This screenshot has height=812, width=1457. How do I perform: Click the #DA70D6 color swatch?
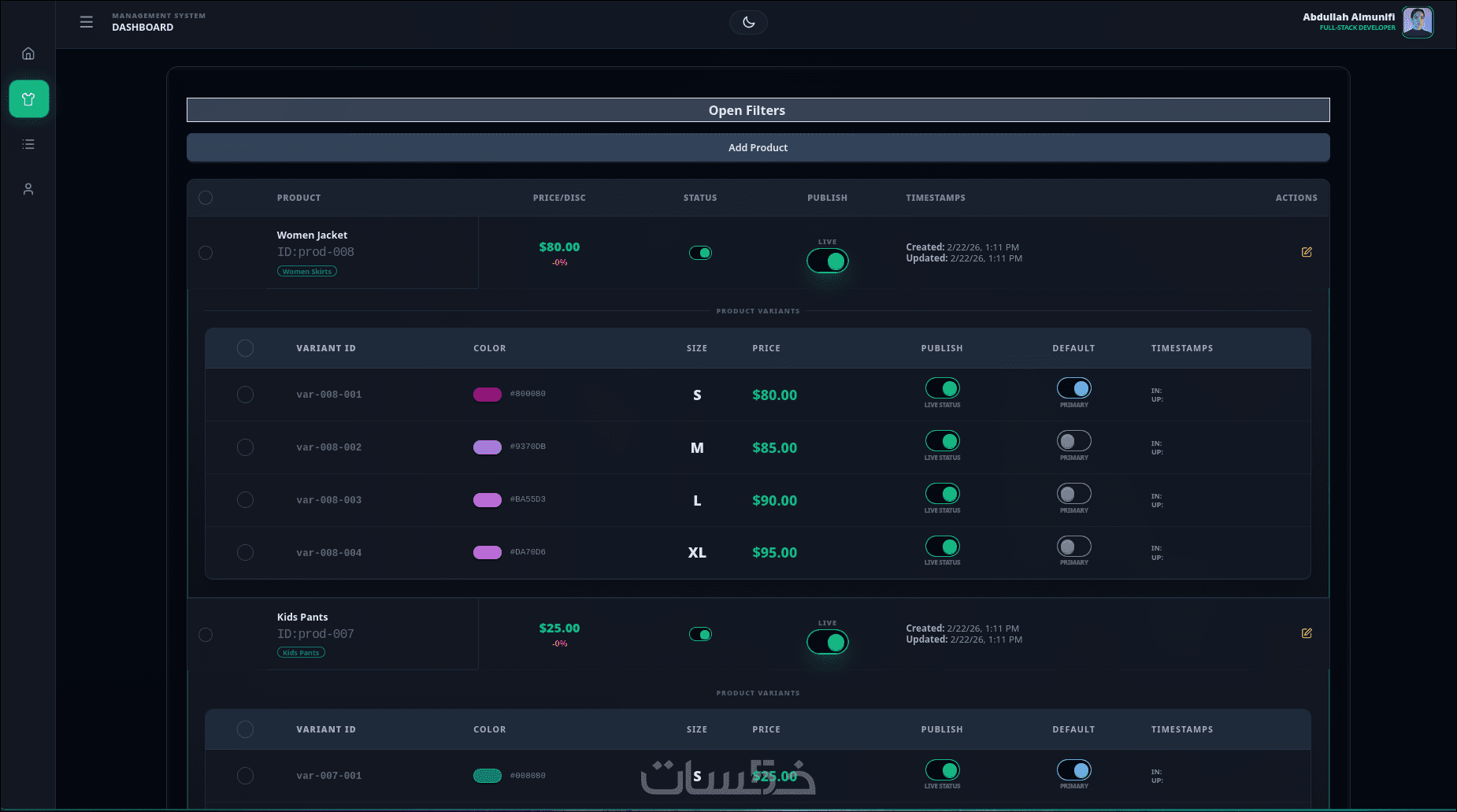(488, 553)
